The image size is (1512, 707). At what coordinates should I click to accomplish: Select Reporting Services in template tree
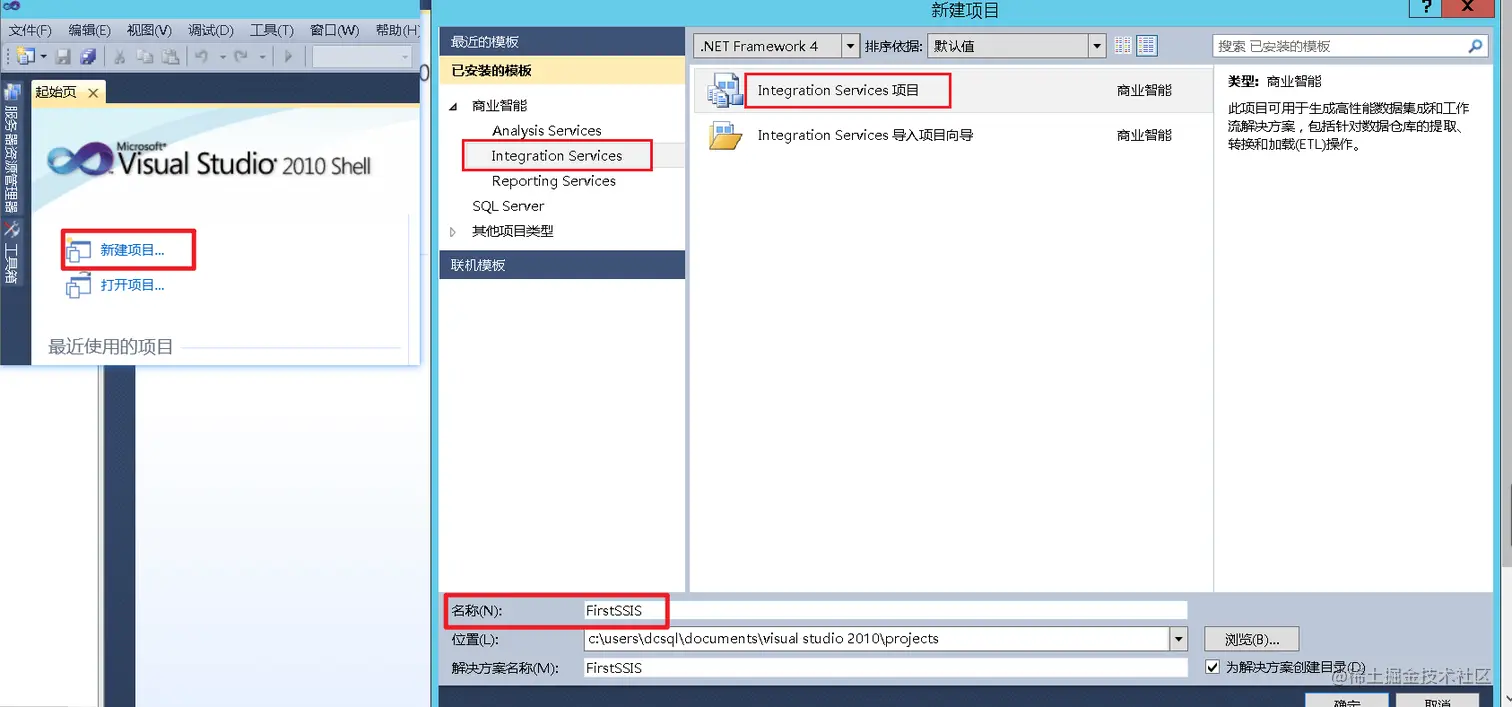553,181
